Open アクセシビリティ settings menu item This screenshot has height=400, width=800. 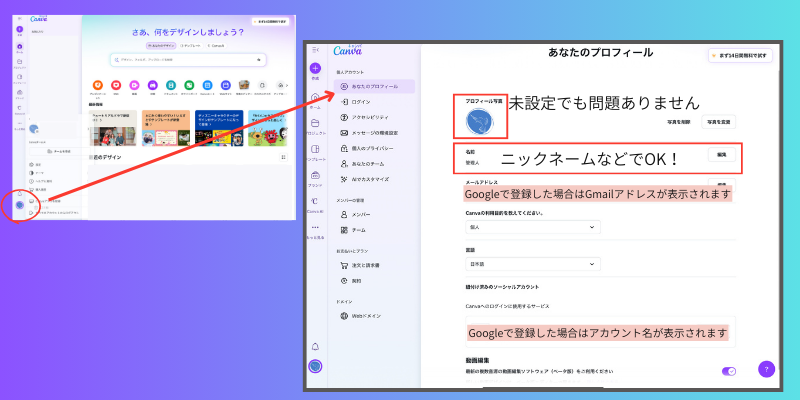(x=374, y=117)
